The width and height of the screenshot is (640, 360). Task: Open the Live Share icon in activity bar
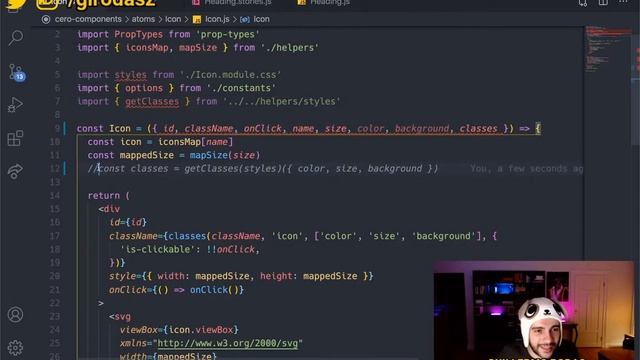15,171
